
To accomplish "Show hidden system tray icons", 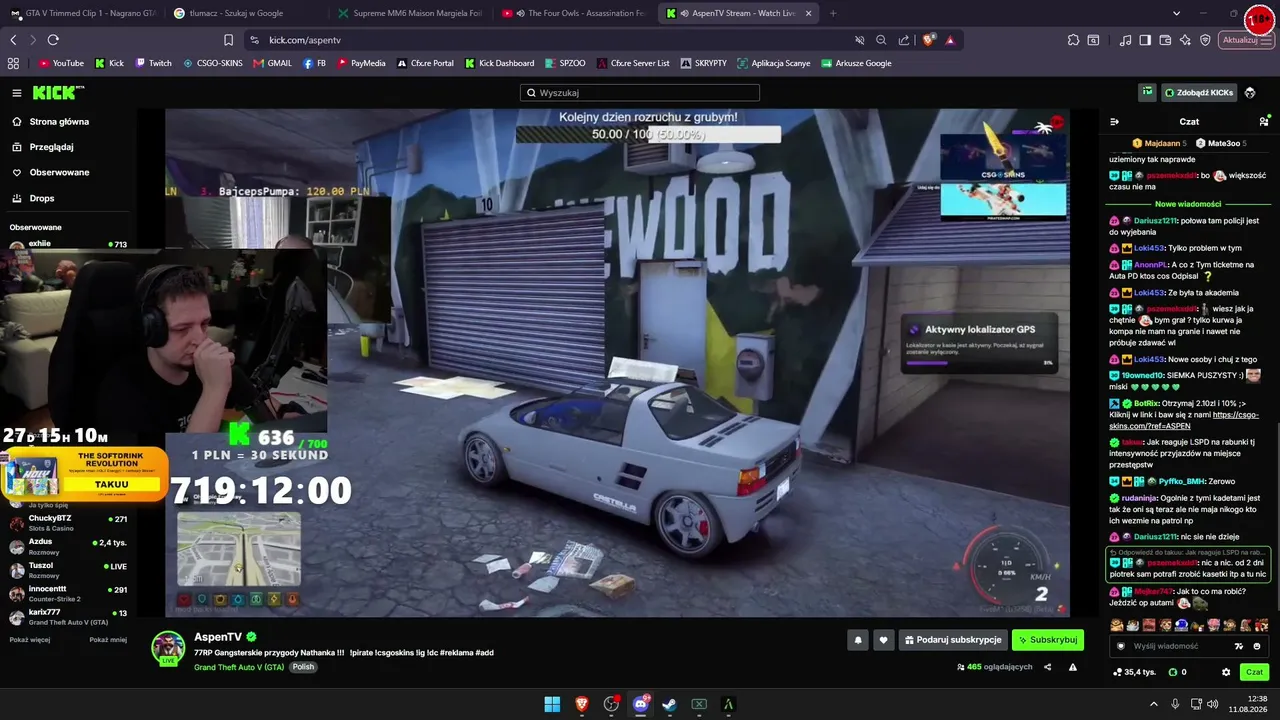I will [x=1153, y=704].
